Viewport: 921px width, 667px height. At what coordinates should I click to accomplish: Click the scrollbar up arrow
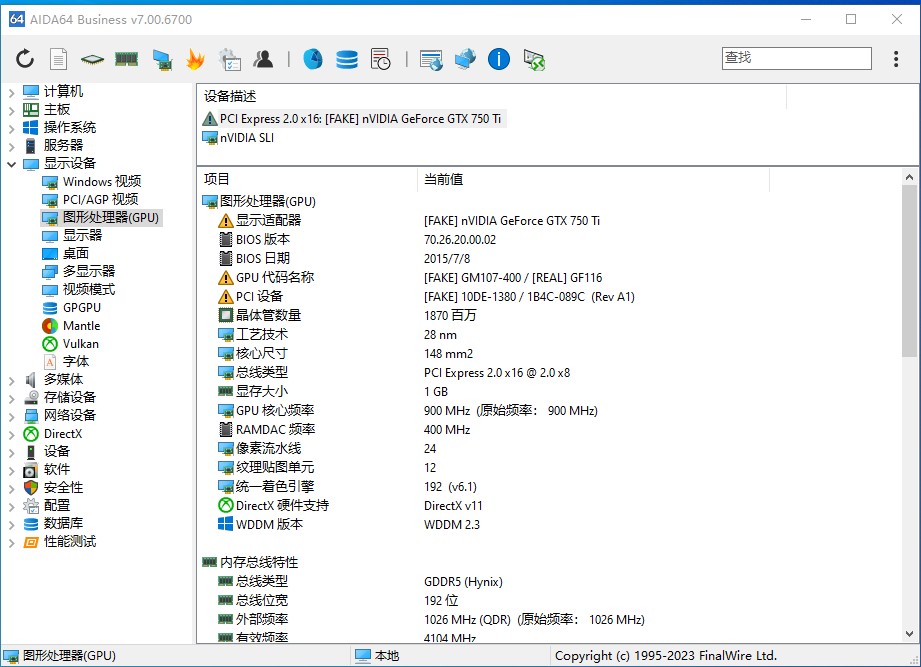pos(909,177)
